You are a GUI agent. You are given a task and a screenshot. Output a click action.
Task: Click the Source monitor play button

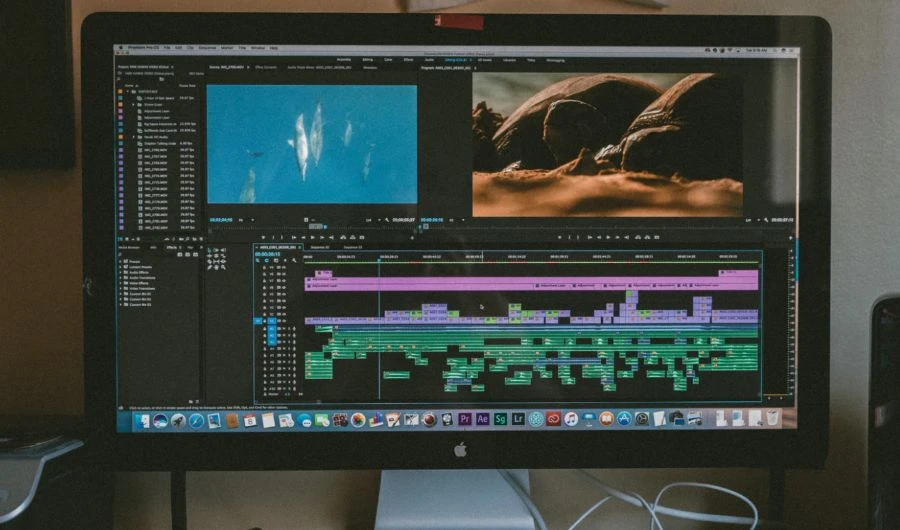tap(312, 237)
